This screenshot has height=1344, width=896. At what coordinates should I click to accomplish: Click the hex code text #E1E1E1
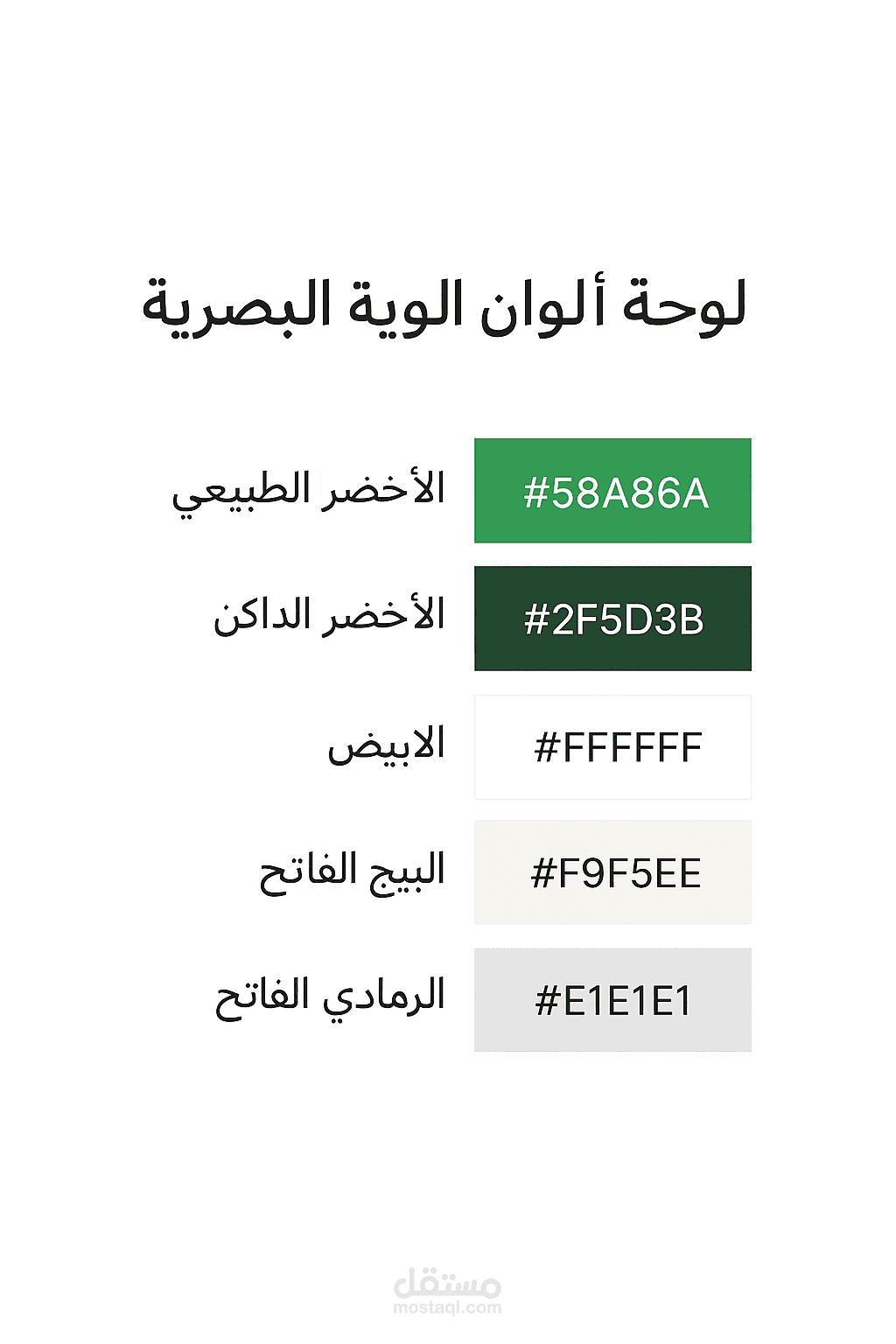click(613, 1000)
